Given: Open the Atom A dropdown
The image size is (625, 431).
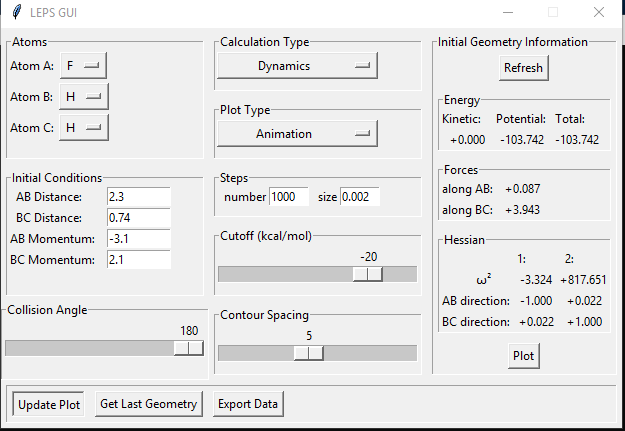Looking at the screenshot, I should (83, 65).
